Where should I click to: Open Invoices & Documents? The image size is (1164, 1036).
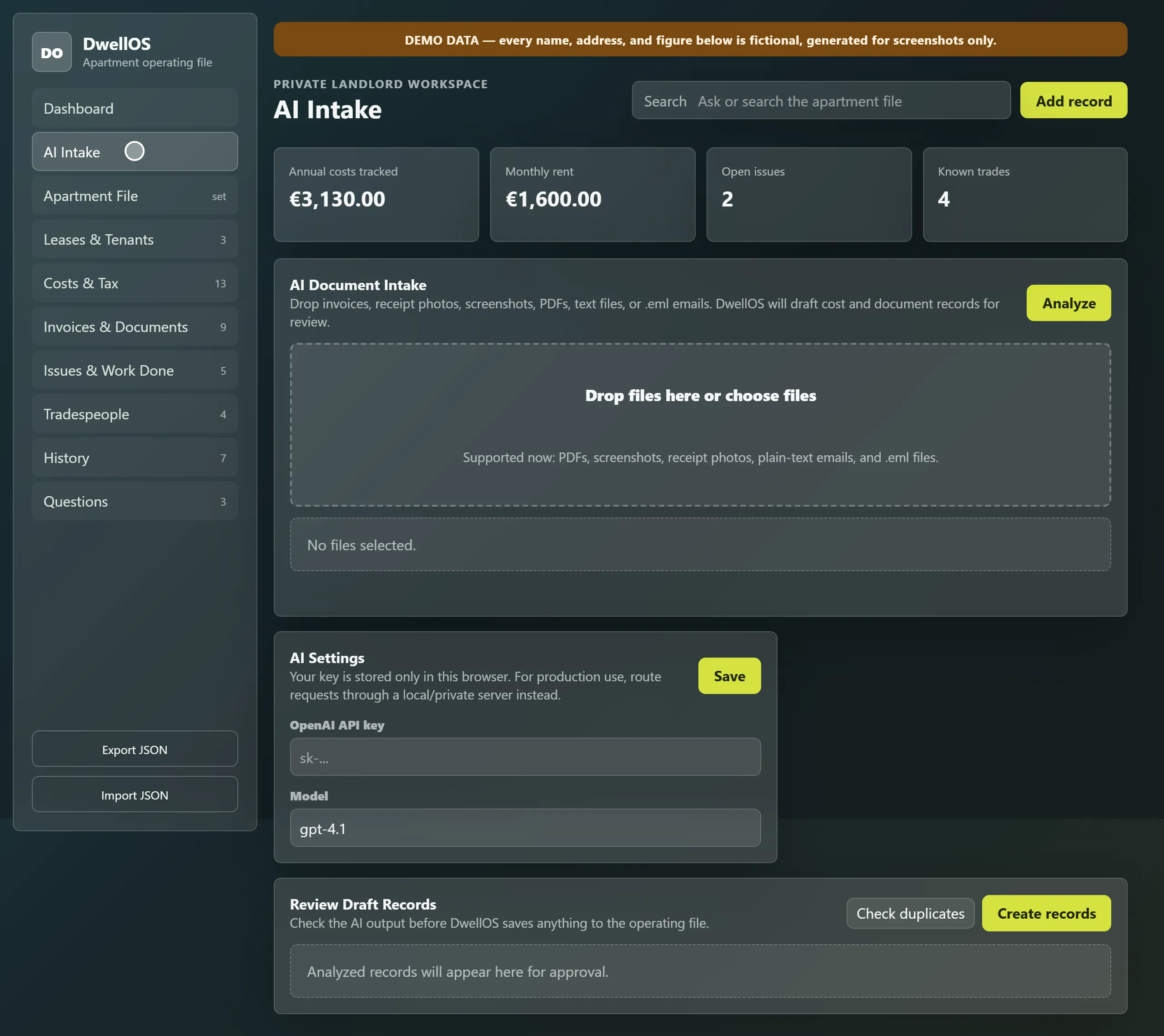135,327
